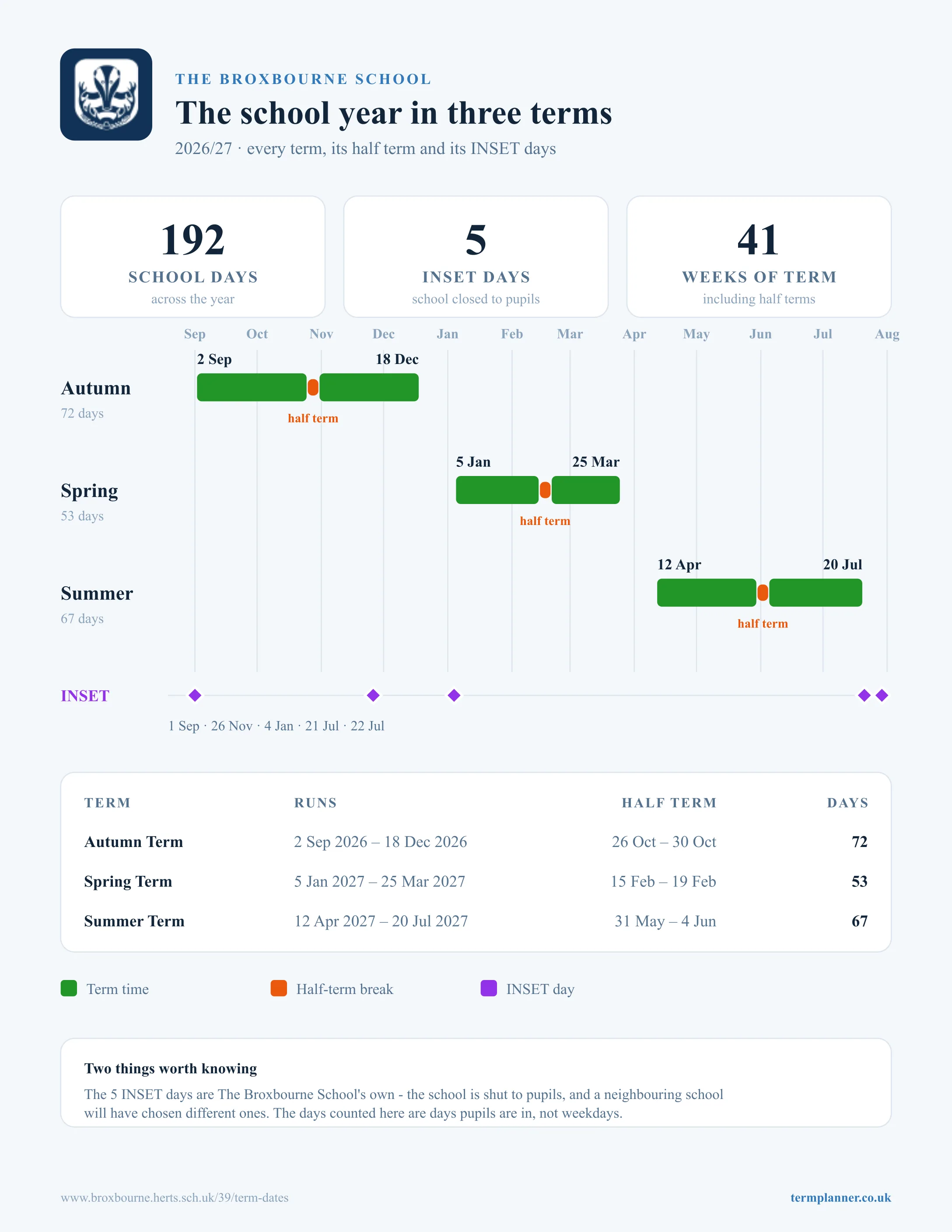
Task: Click the Autumn green bar starting 2 Sep
Action: click(x=252, y=388)
